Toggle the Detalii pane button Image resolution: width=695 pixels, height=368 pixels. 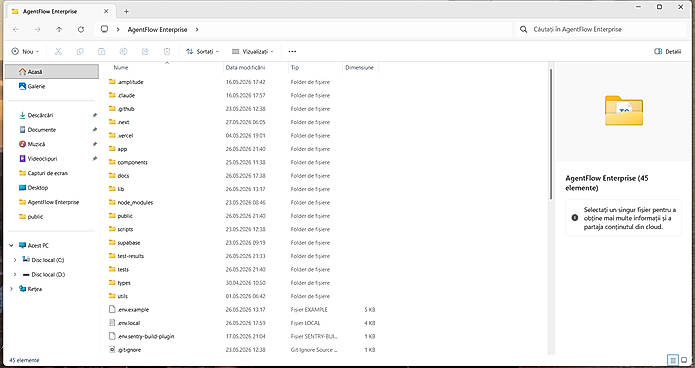pos(668,51)
